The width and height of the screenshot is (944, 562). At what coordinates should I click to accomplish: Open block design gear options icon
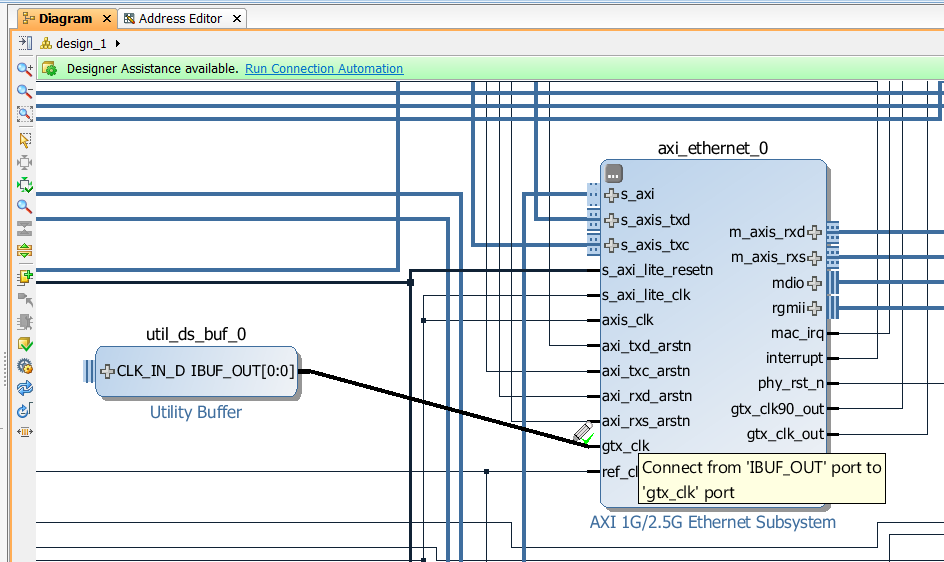point(25,366)
